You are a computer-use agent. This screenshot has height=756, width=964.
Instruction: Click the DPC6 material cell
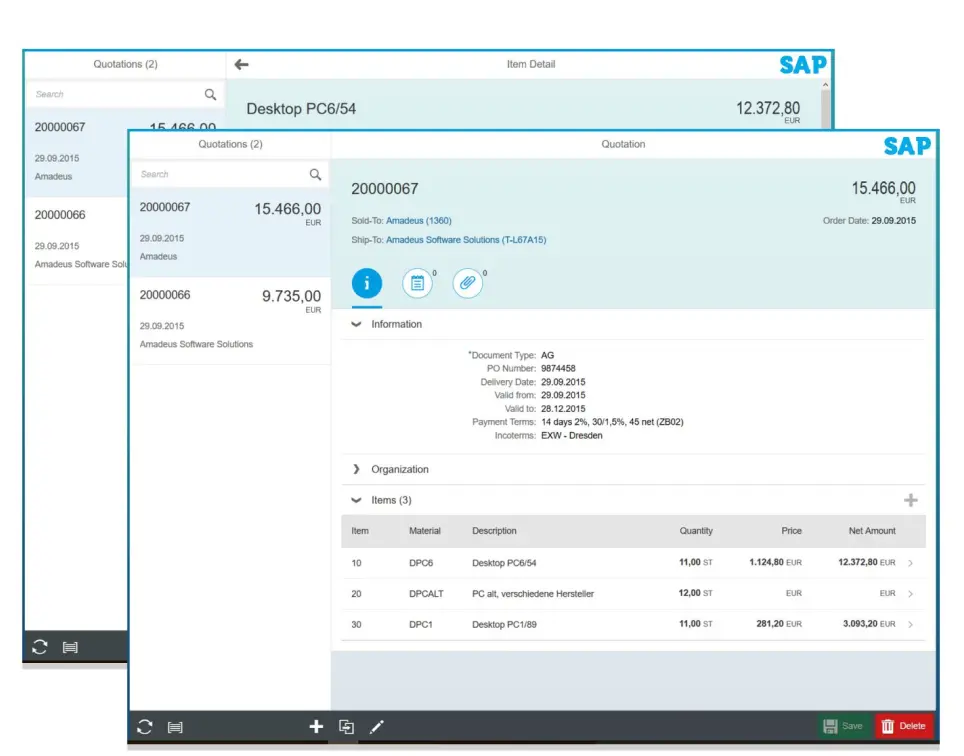pyautogui.click(x=421, y=563)
